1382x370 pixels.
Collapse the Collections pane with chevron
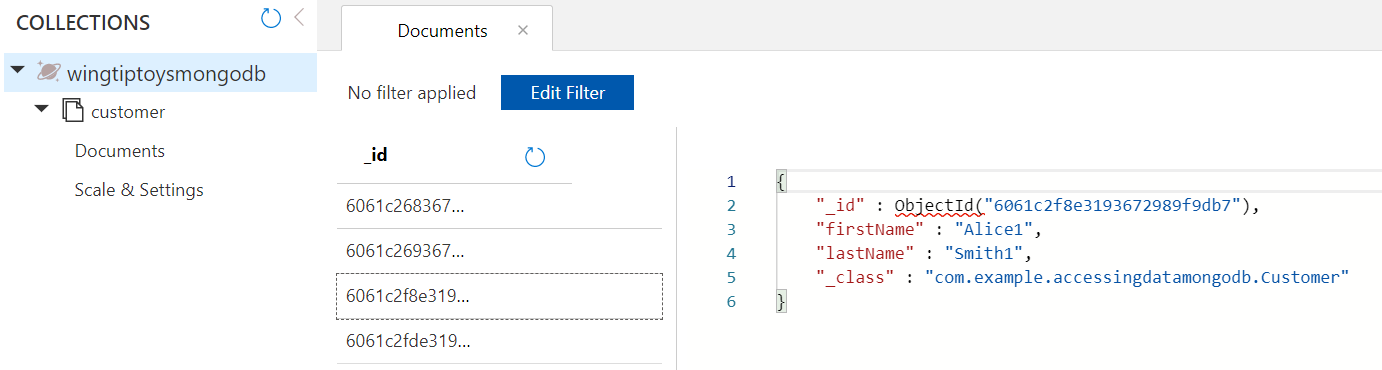point(299,17)
